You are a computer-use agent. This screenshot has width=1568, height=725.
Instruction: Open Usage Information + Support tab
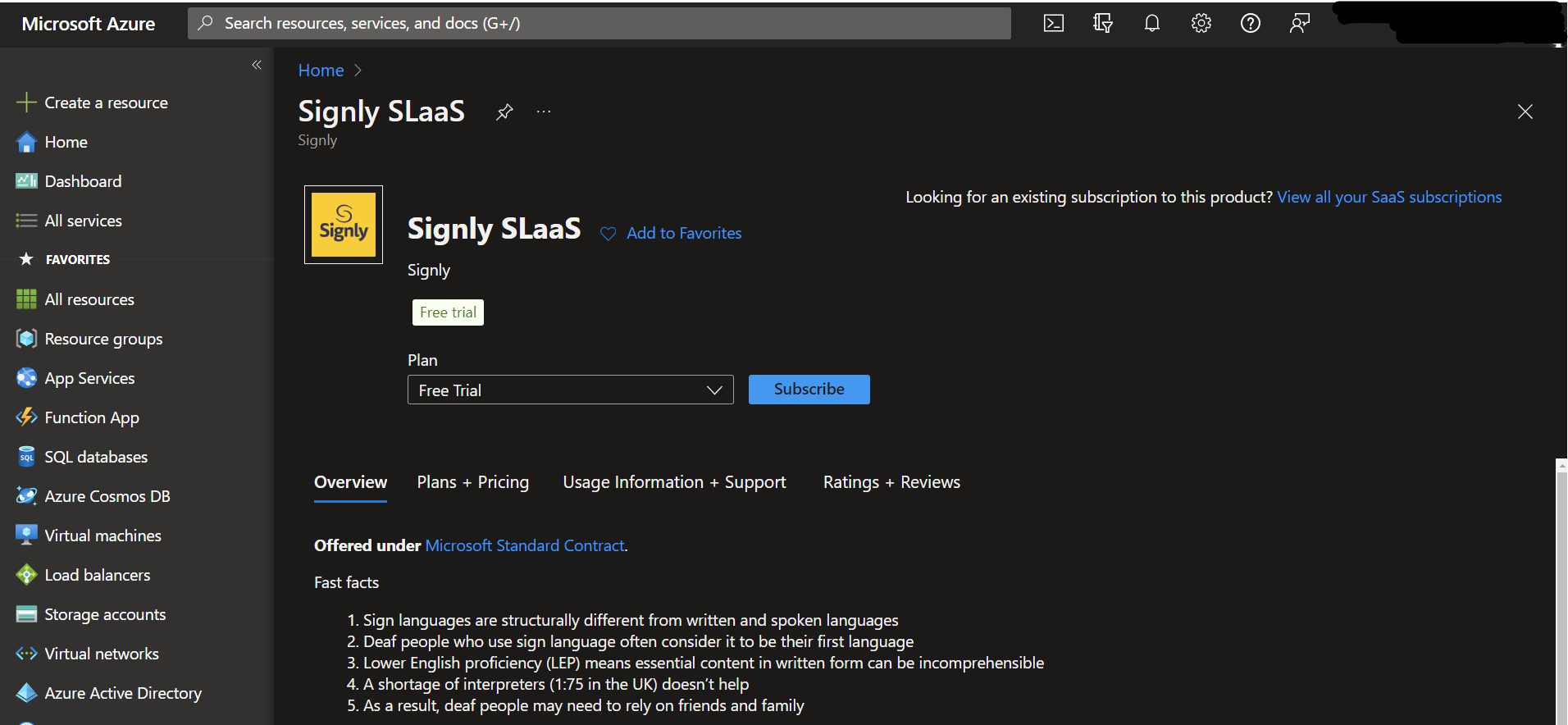(x=674, y=482)
